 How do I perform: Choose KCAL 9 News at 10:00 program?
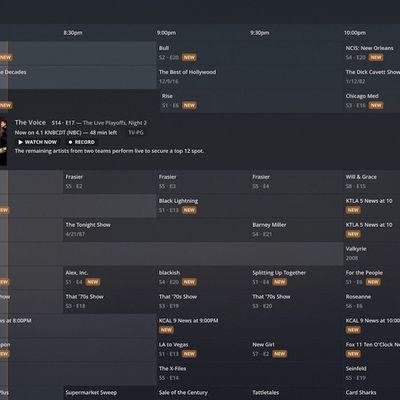[x=372, y=326]
